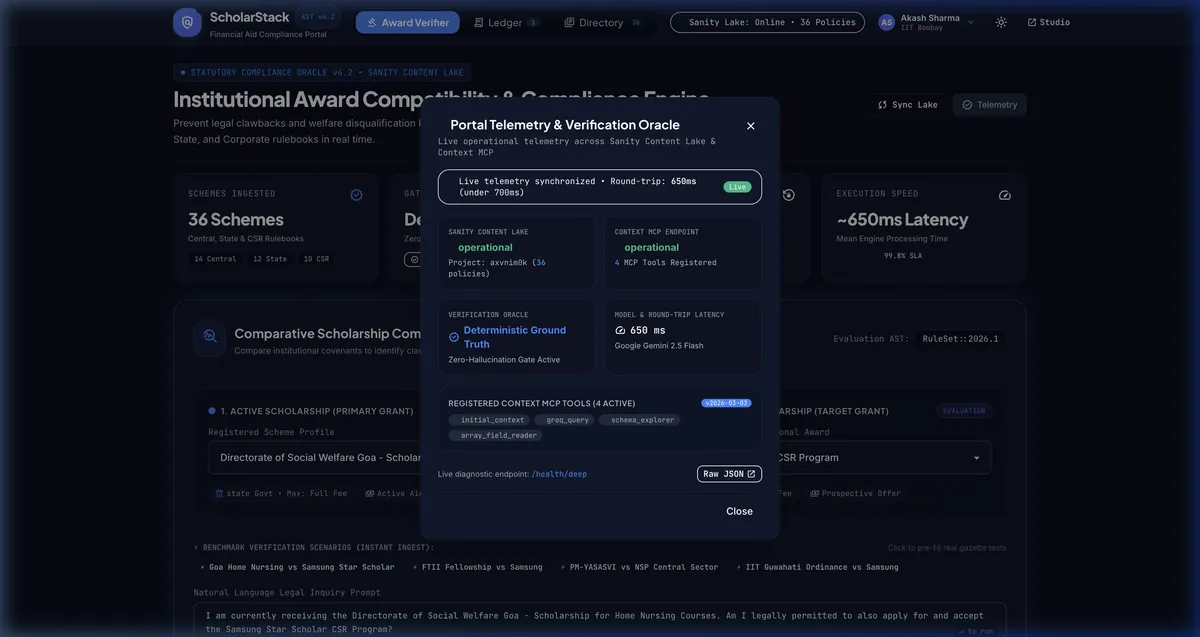
Task: Click the 99.8% SLA tag
Action: click(x=903, y=256)
